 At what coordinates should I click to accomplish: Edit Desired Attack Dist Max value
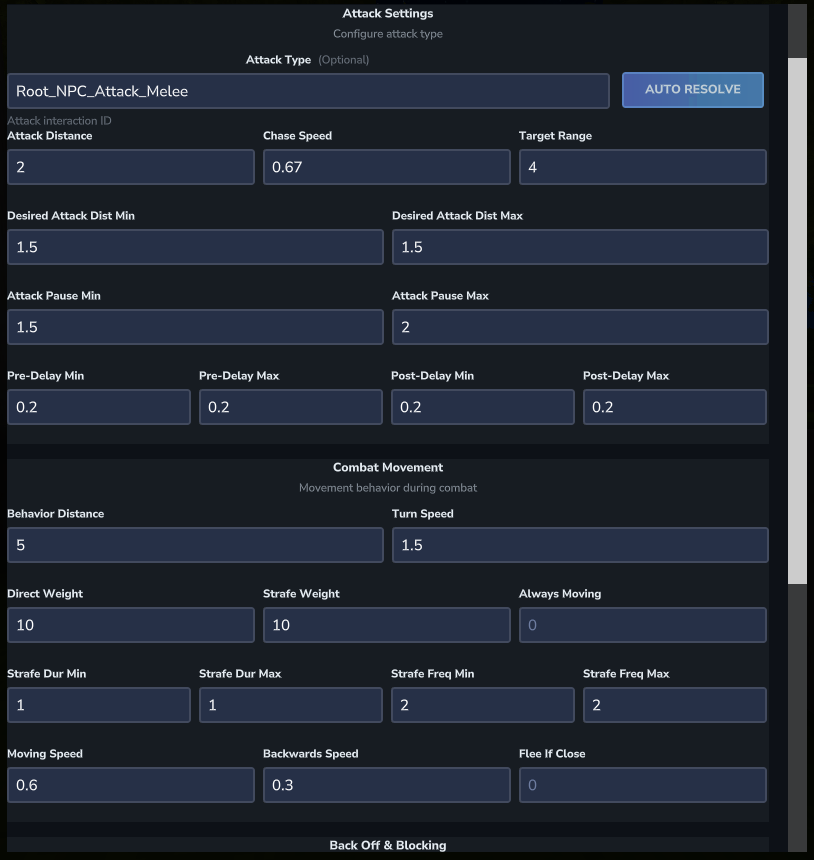(x=579, y=247)
